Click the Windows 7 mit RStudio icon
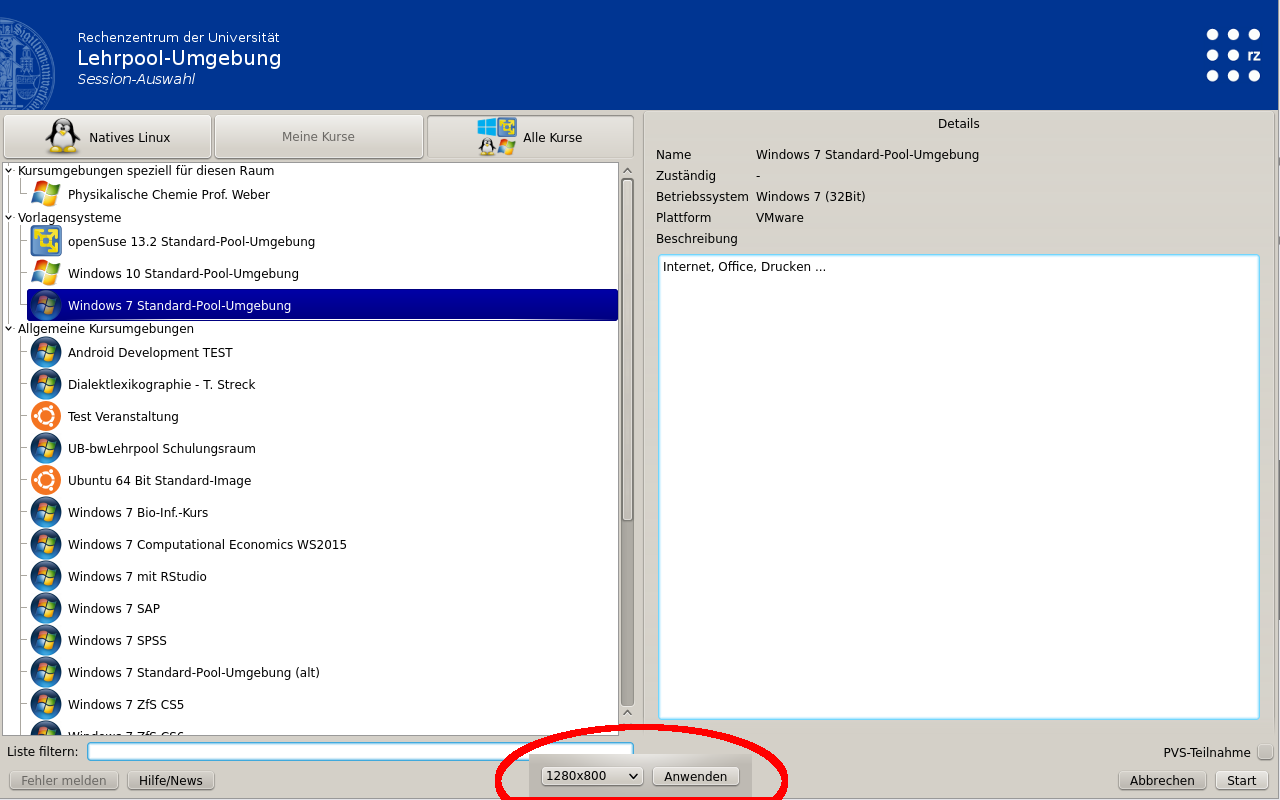The width and height of the screenshot is (1280, 800). coord(46,576)
